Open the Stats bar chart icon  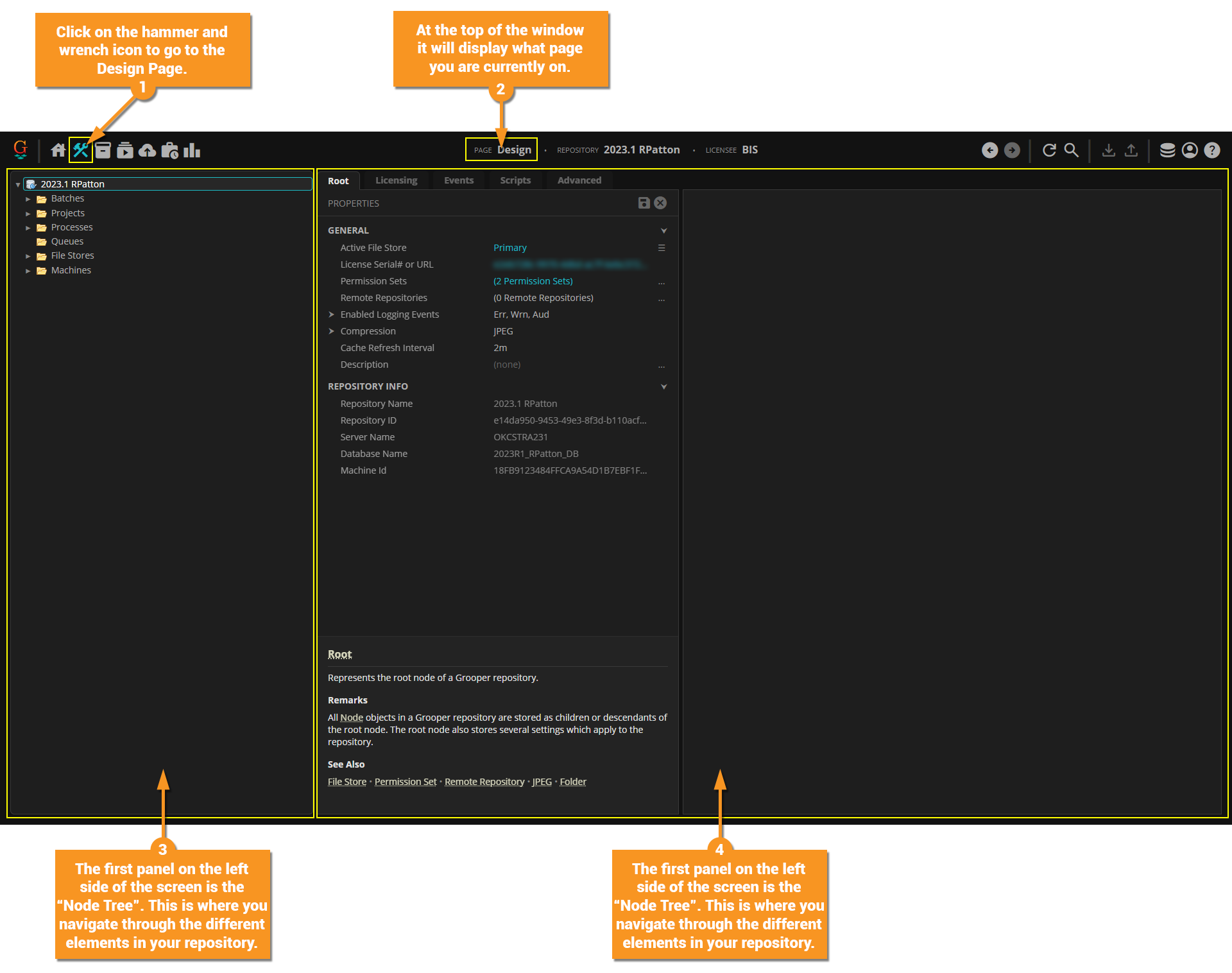tap(192, 150)
